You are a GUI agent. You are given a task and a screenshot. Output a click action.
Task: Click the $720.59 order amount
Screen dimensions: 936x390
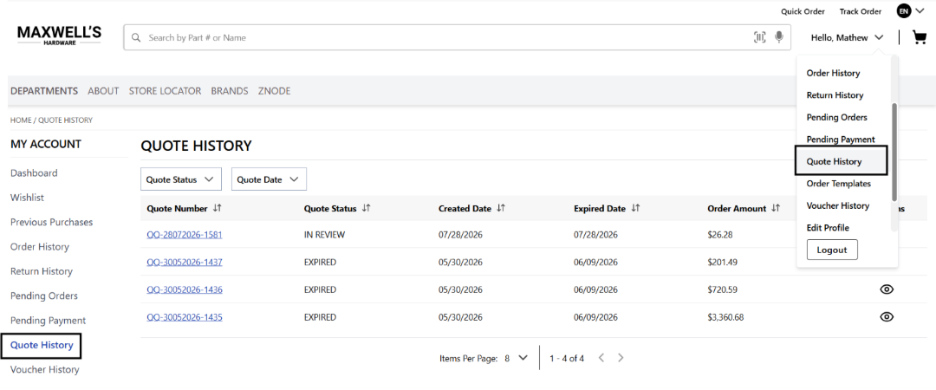pos(722,290)
